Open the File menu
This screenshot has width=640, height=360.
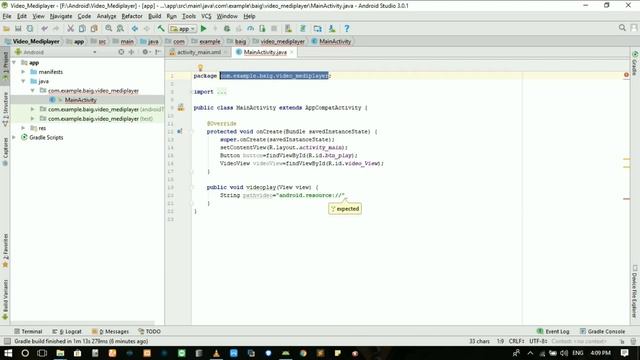click(7, 16)
